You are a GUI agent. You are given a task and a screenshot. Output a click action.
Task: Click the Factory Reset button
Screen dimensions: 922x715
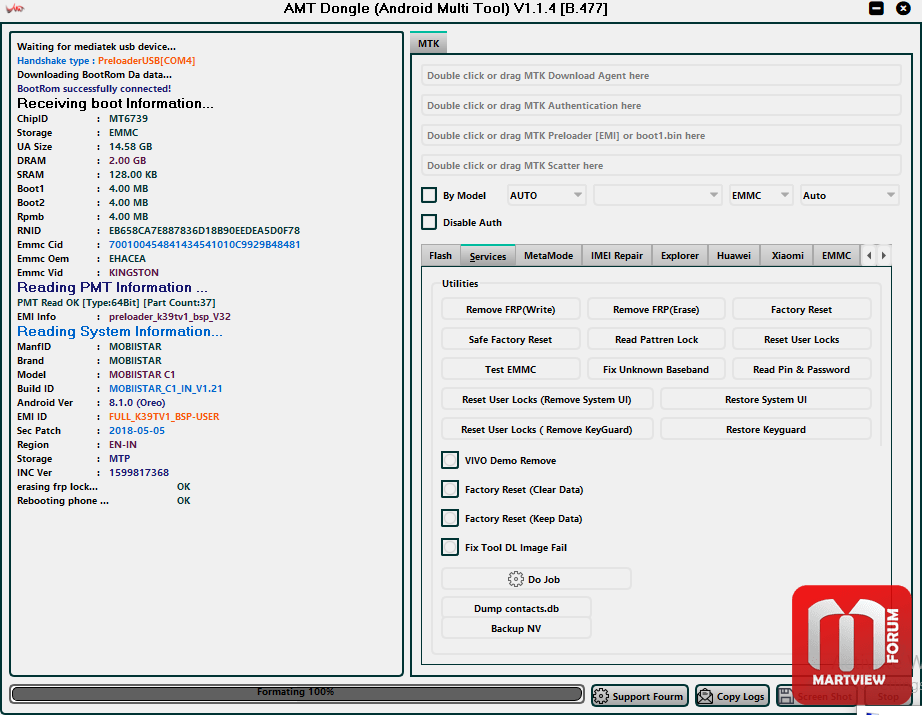(x=801, y=309)
